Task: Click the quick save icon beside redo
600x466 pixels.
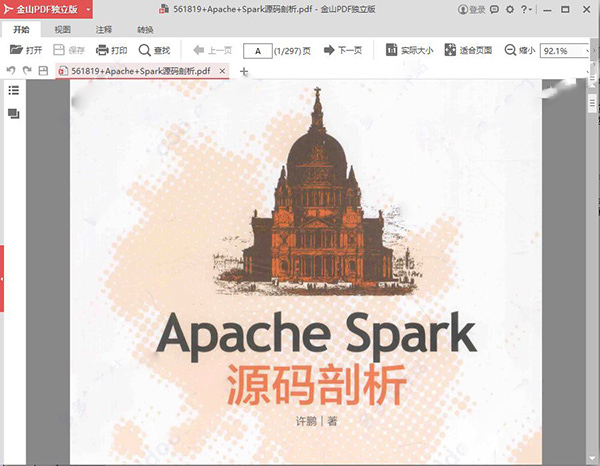Action: pyautogui.click(x=43, y=71)
